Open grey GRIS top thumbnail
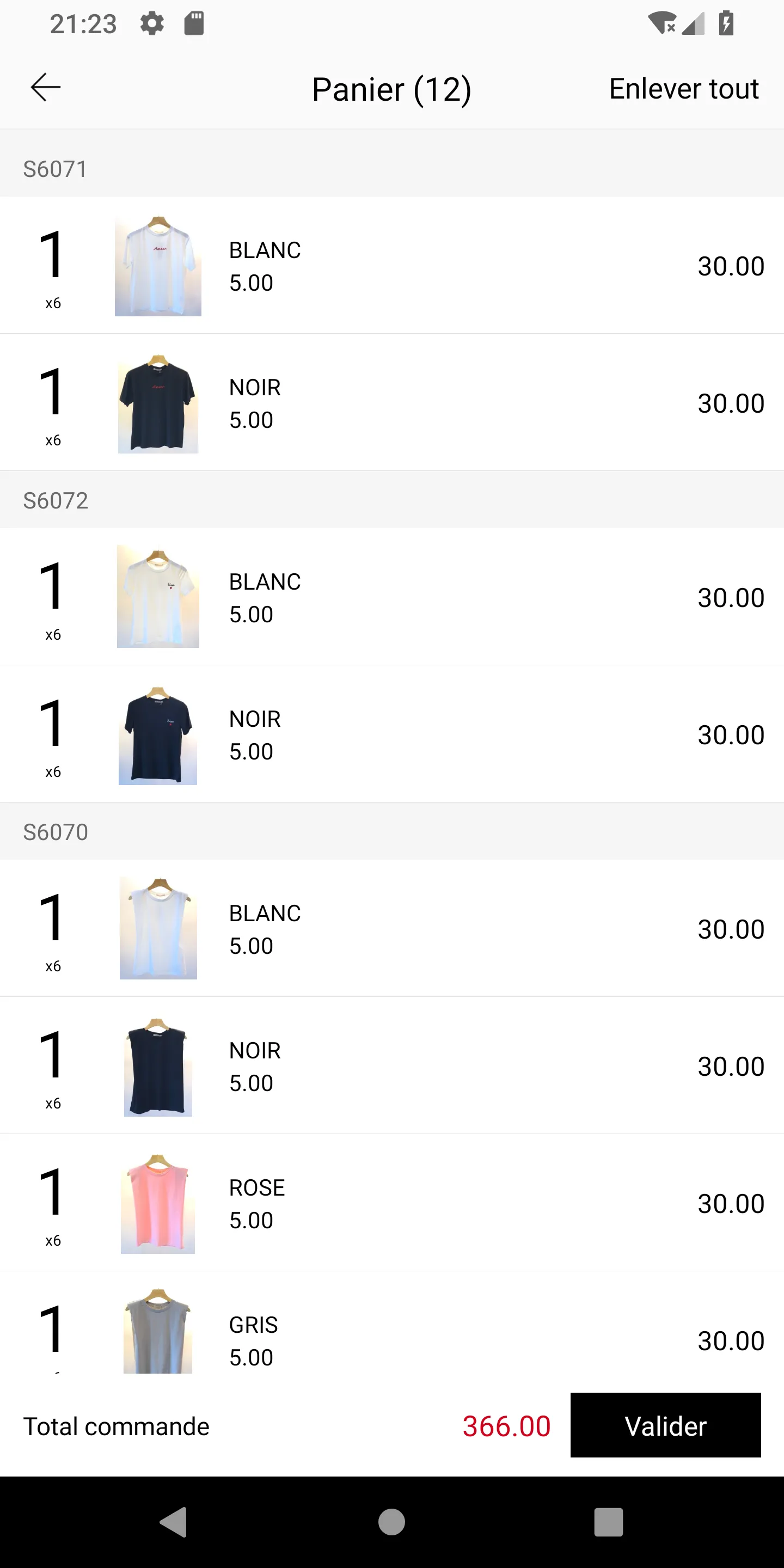 [x=158, y=1331]
